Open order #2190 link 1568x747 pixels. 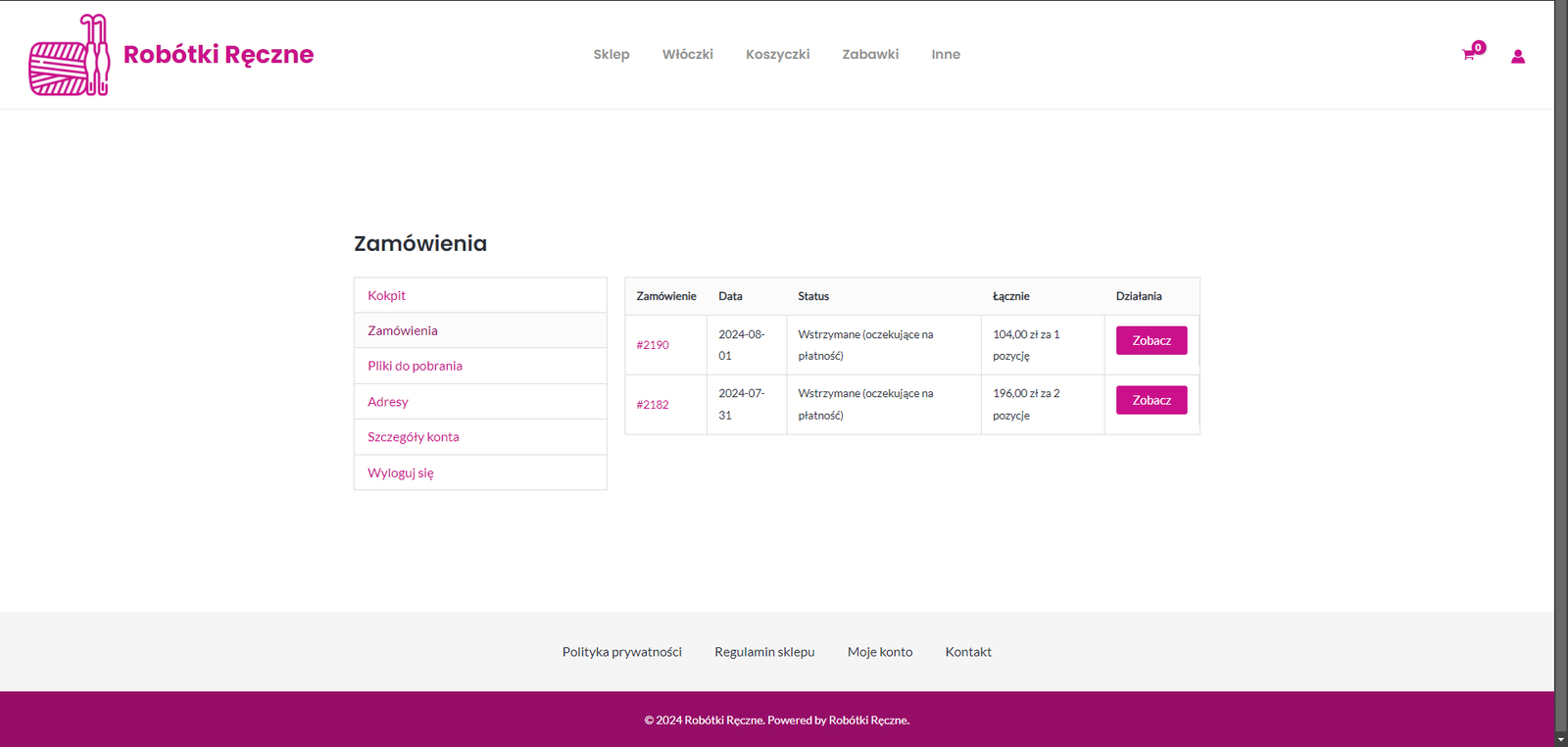coord(653,345)
